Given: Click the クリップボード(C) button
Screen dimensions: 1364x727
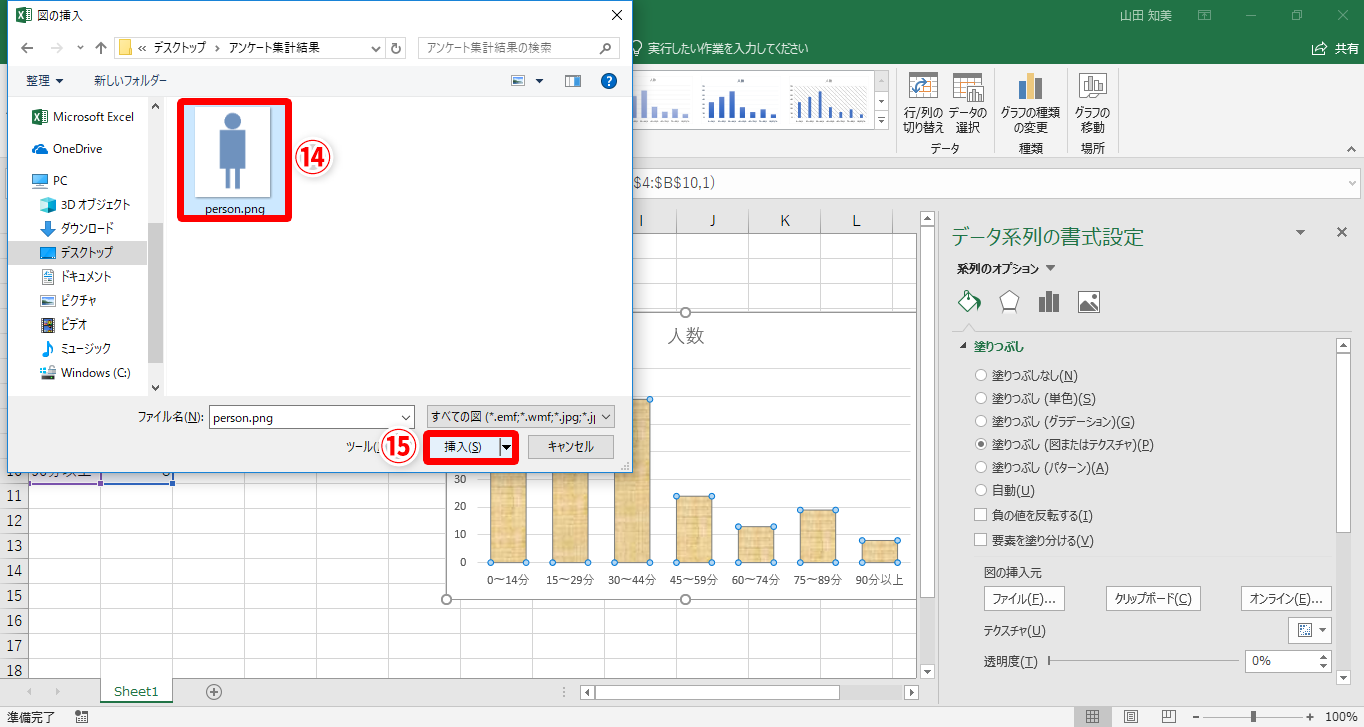Looking at the screenshot, I should coord(1154,599).
